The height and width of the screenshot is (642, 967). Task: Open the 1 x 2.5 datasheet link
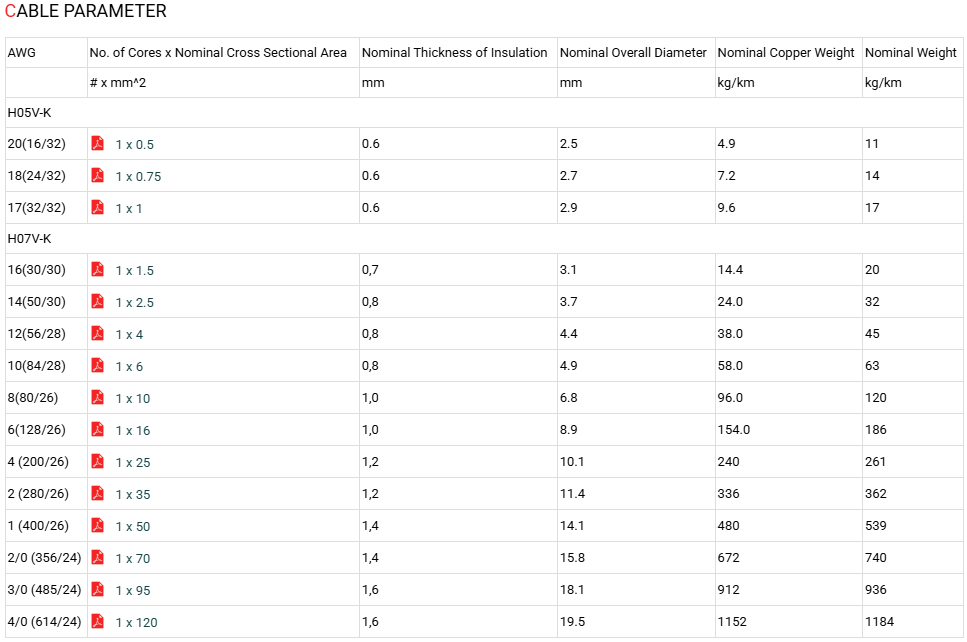[134, 302]
